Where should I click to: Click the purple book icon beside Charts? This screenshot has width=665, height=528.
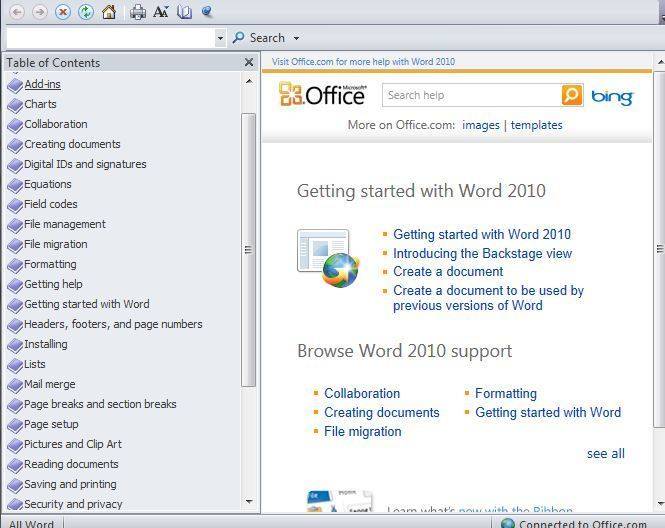click(15, 105)
